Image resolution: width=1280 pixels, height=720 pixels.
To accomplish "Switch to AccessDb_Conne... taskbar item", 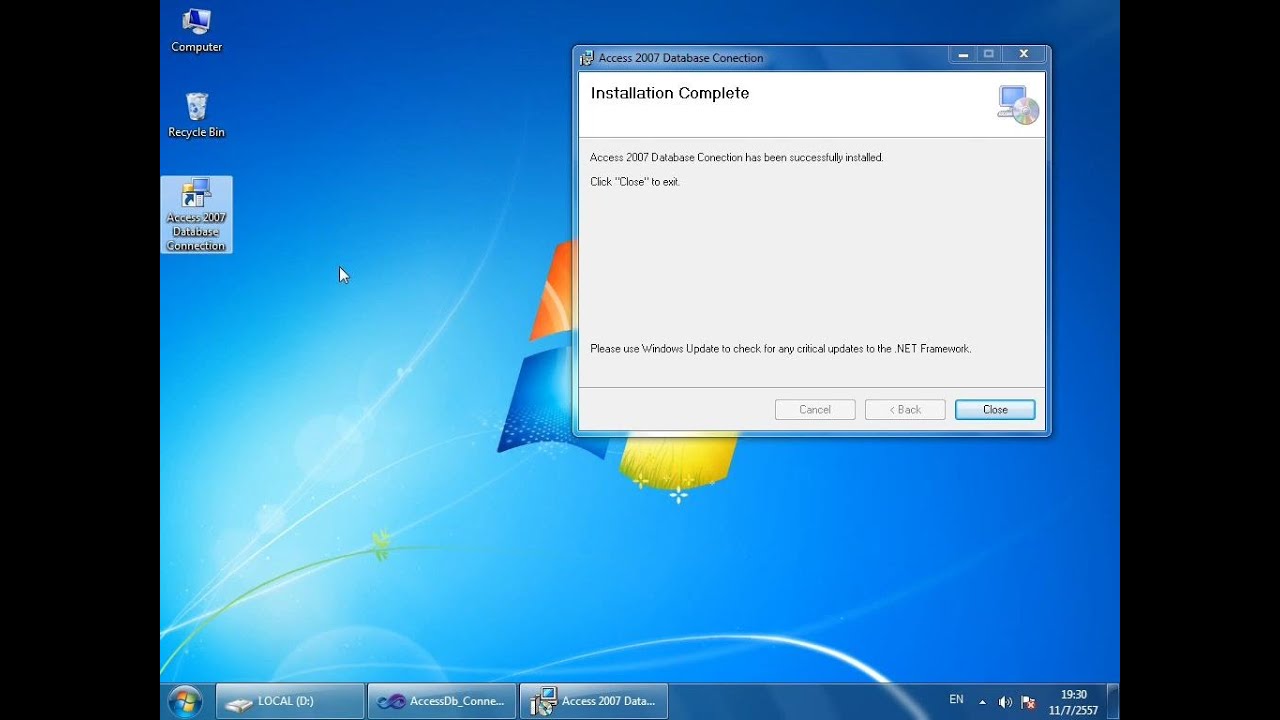I will click(x=442, y=701).
